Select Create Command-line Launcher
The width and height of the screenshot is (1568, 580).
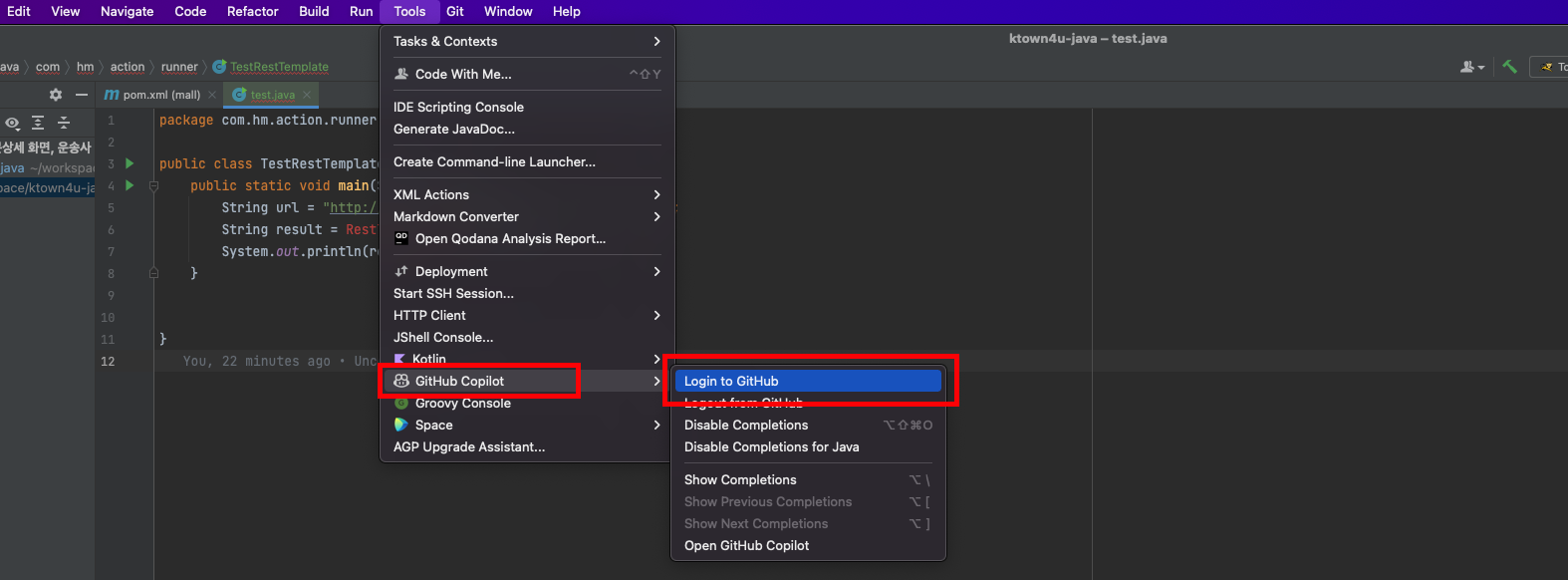point(527,161)
